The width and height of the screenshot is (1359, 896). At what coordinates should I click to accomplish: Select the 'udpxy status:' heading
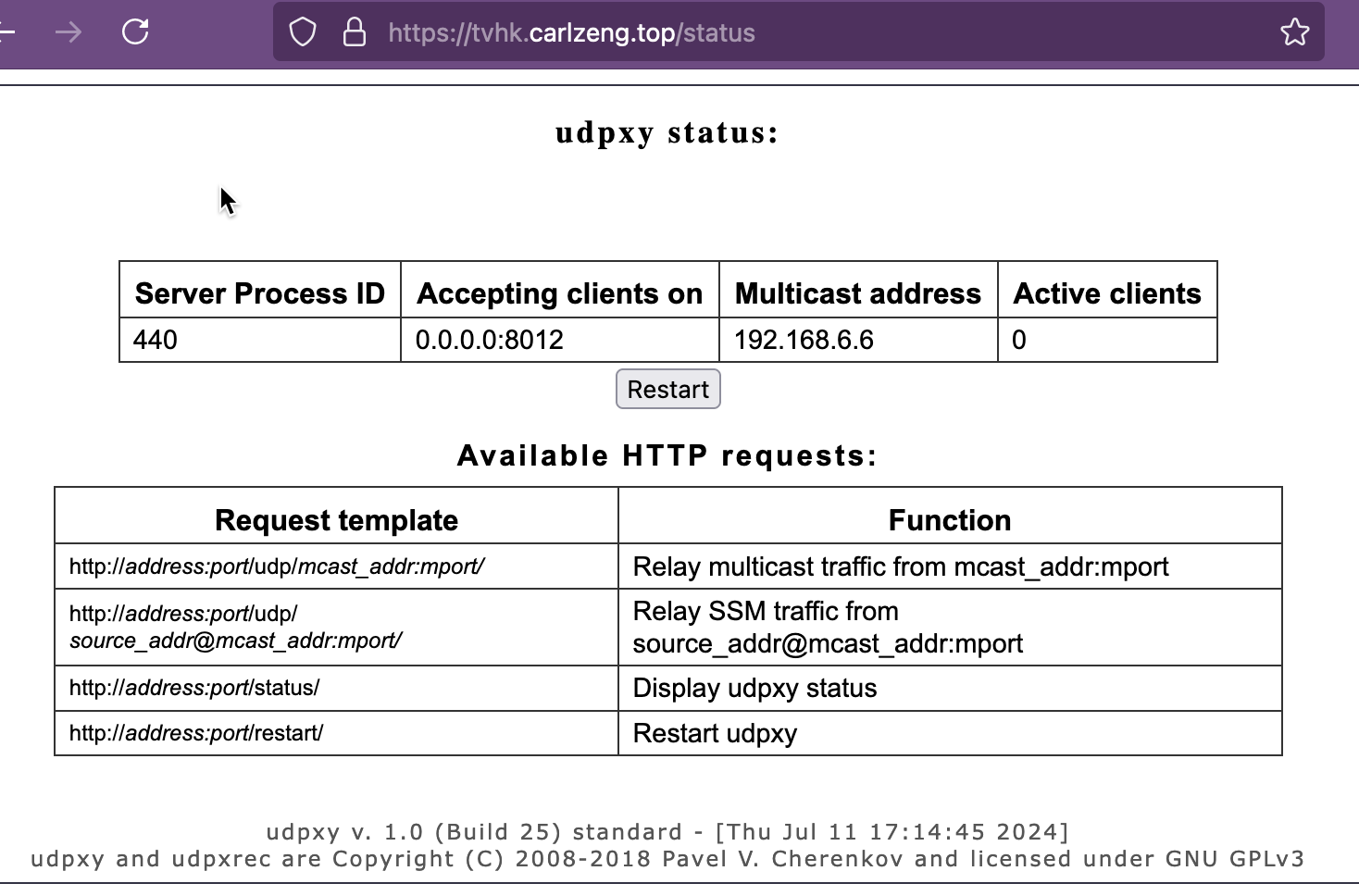pyautogui.click(x=667, y=132)
